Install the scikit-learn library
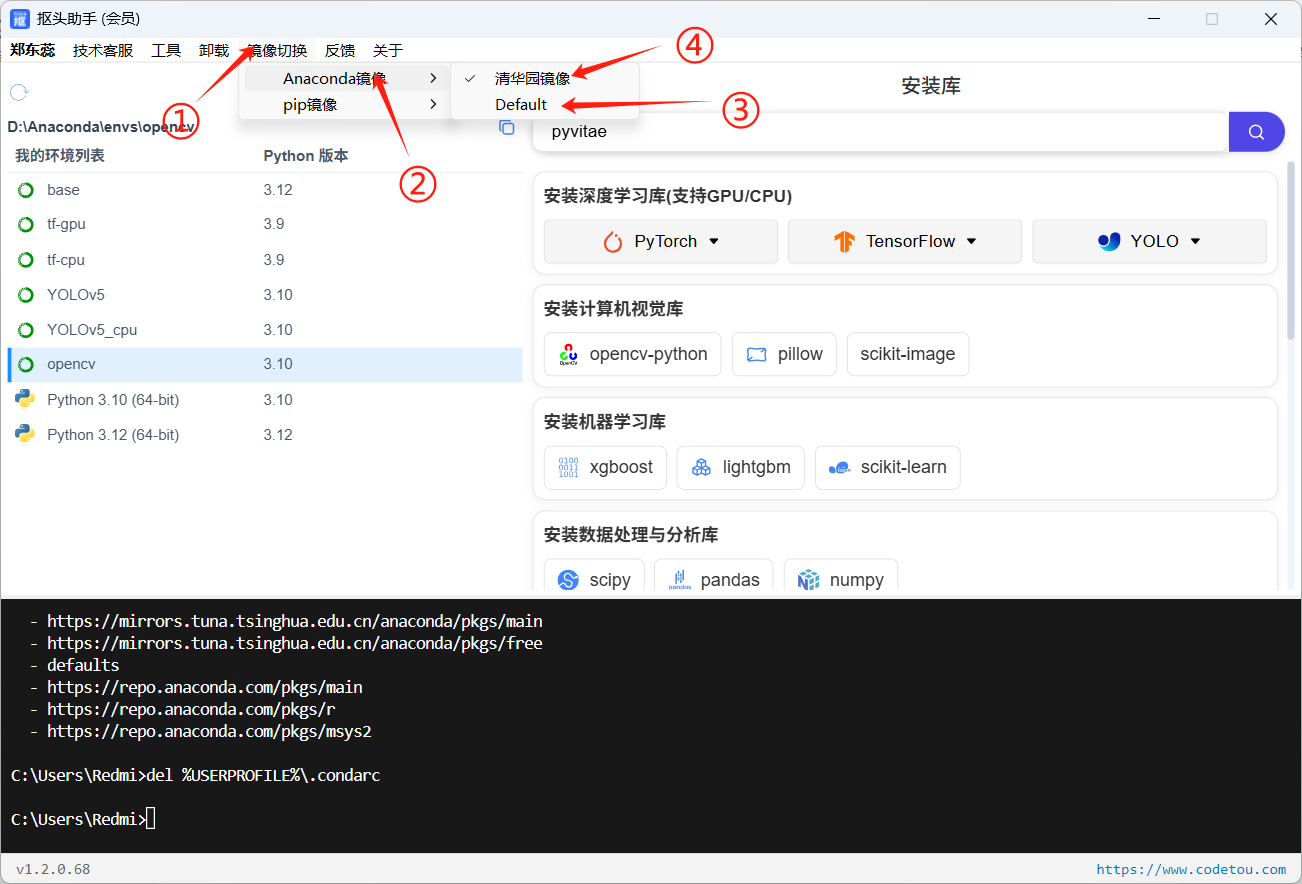Viewport: 1302px width, 884px height. click(887, 467)
